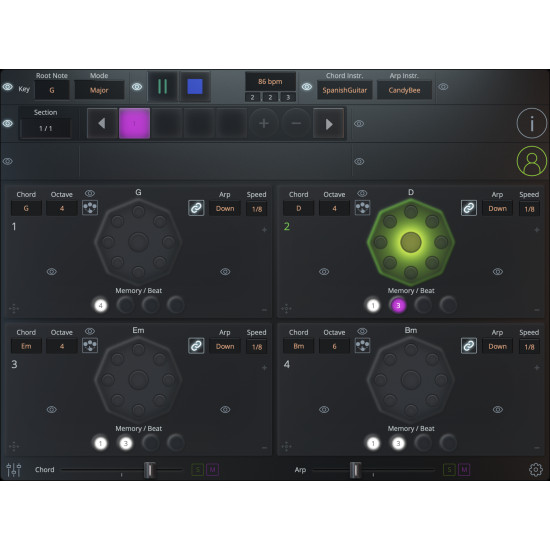Image resolution: width=550 pixels, height=550 pixels.
Task: Click the plus icon on pad 1
Action: [264, 230]
